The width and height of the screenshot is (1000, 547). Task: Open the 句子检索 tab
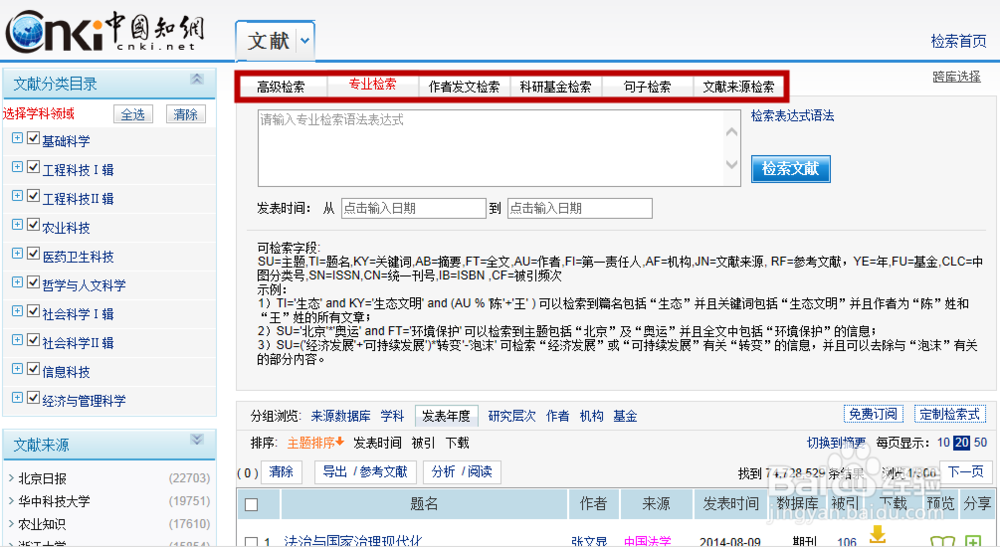(x=647, y=87)
